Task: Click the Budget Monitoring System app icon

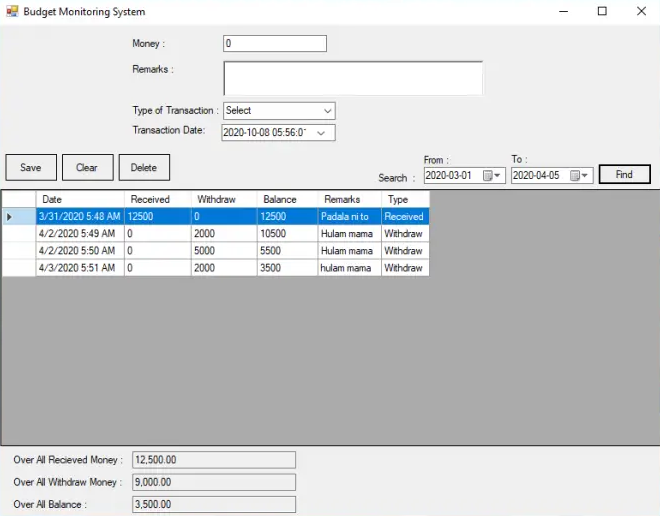Action: pyautogui.click(x=12, y=12)
